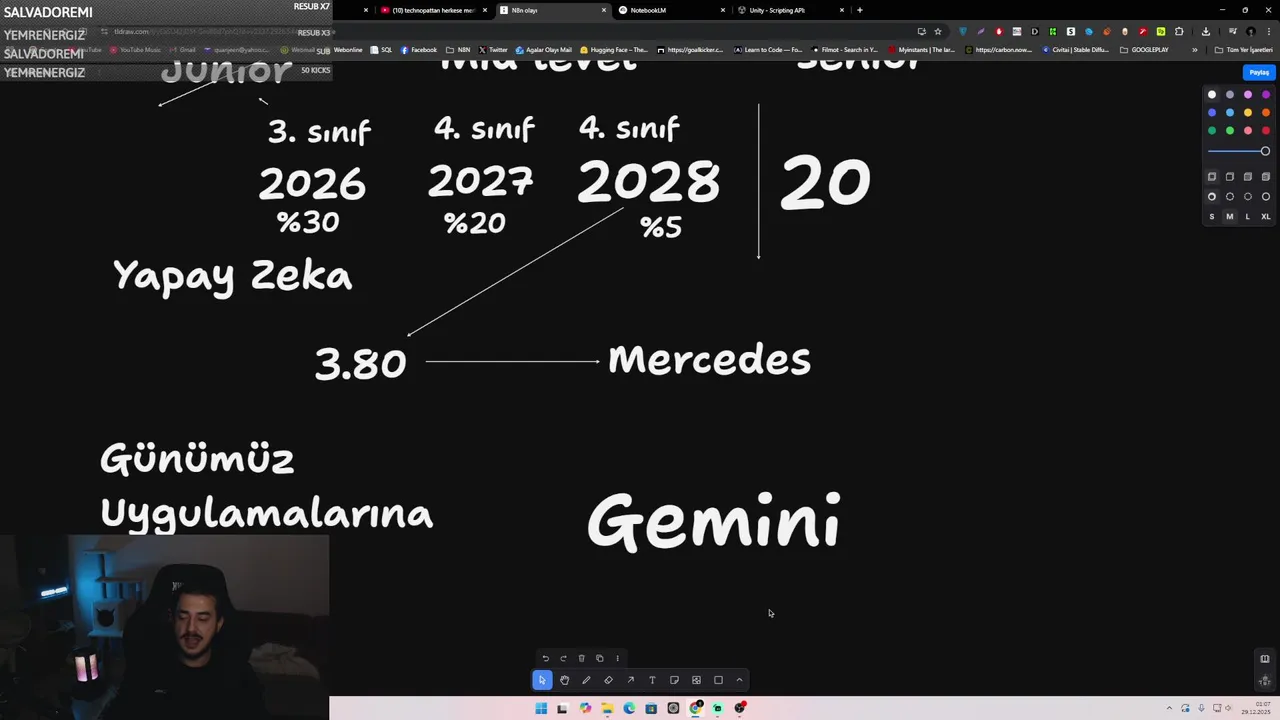Select the pencil draw tool
1280x720 pixels.
[x=586, y=680]
